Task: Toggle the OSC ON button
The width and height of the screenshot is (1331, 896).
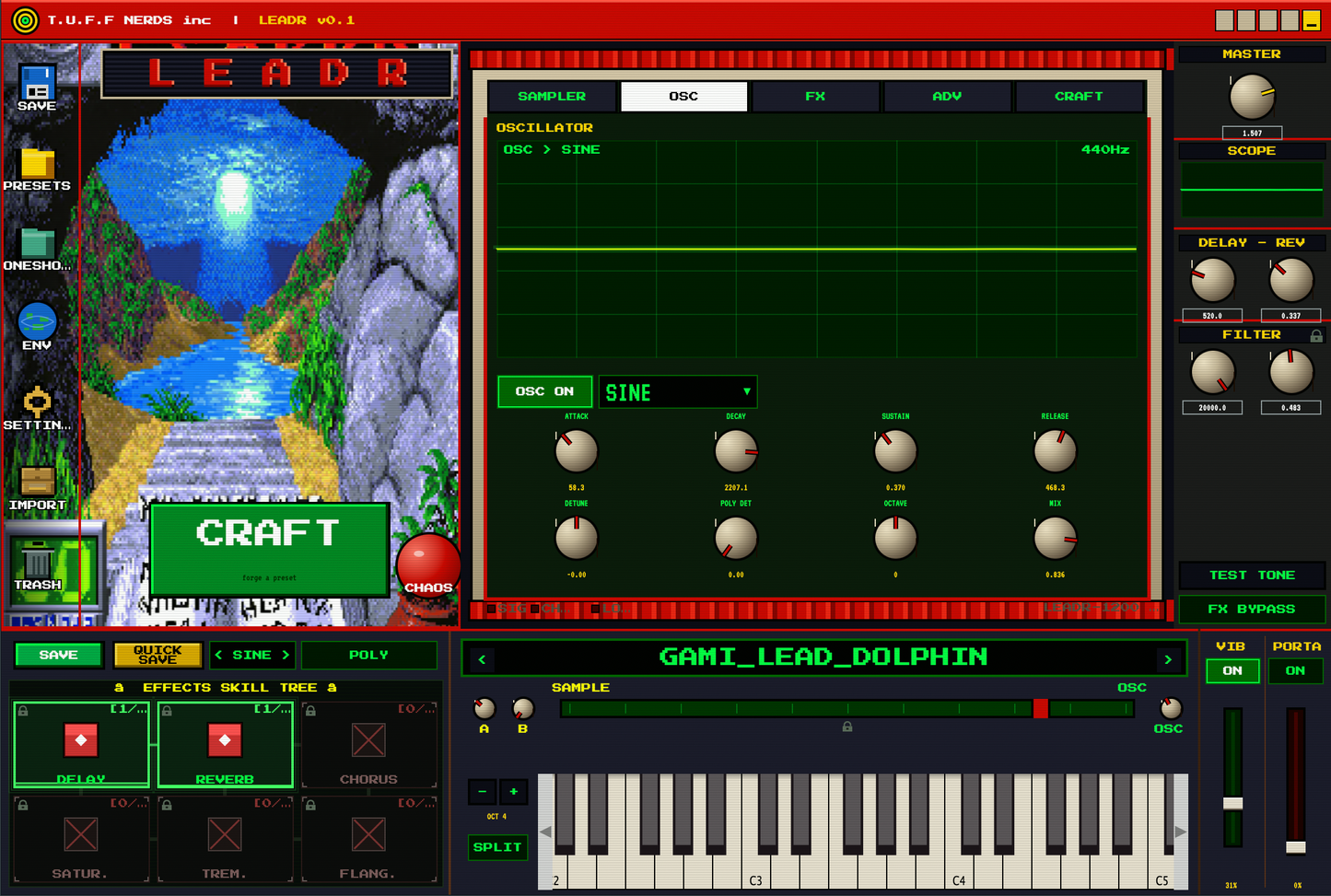Action: tap(544, 391)
